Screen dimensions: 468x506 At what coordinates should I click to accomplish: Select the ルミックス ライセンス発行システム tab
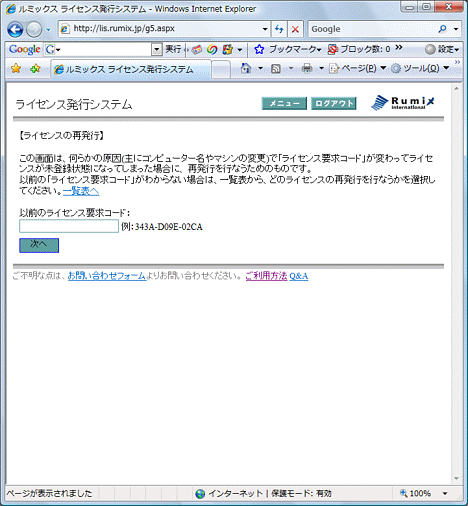131,69
